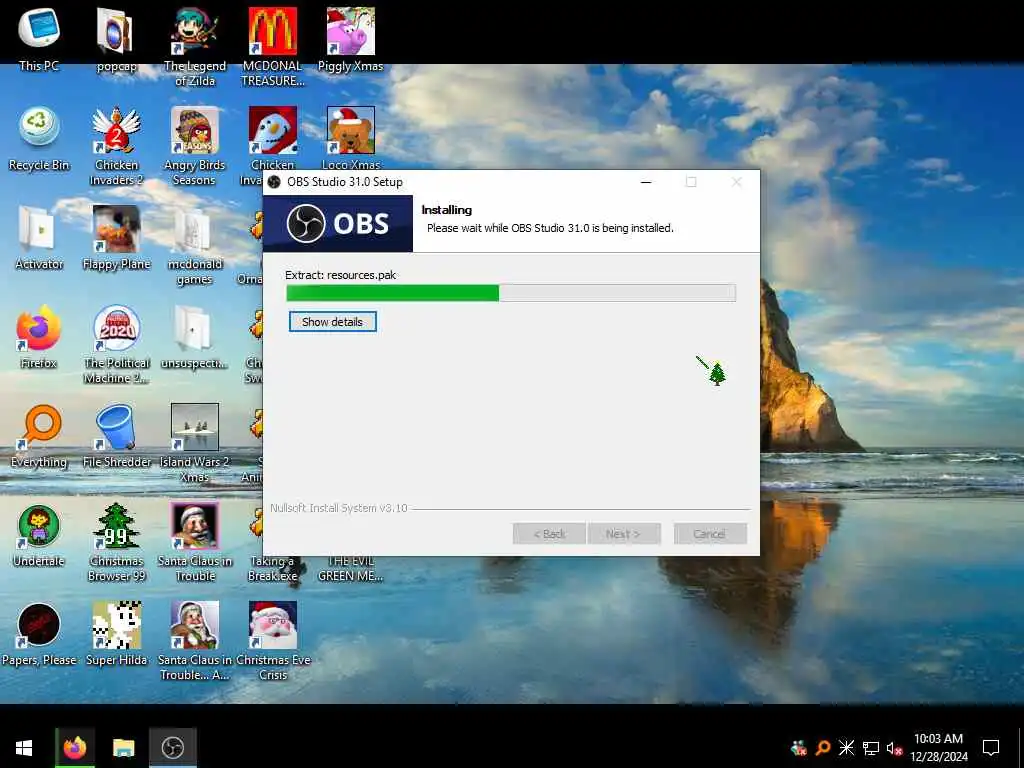Open the notification center icon
This screenshot has width=1024, height=768.
coord(991,748)
